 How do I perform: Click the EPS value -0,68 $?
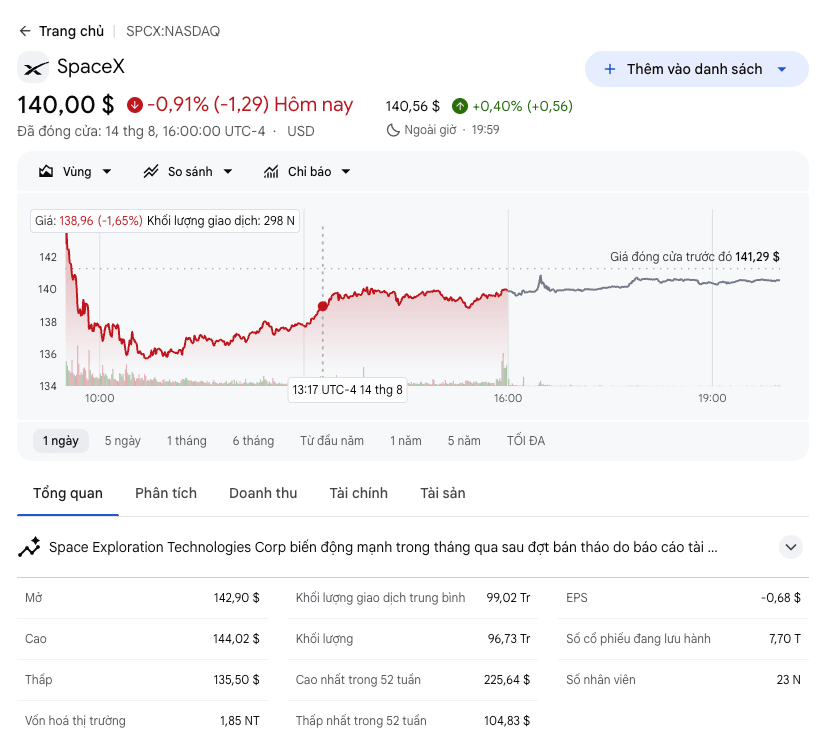[781, 597]
